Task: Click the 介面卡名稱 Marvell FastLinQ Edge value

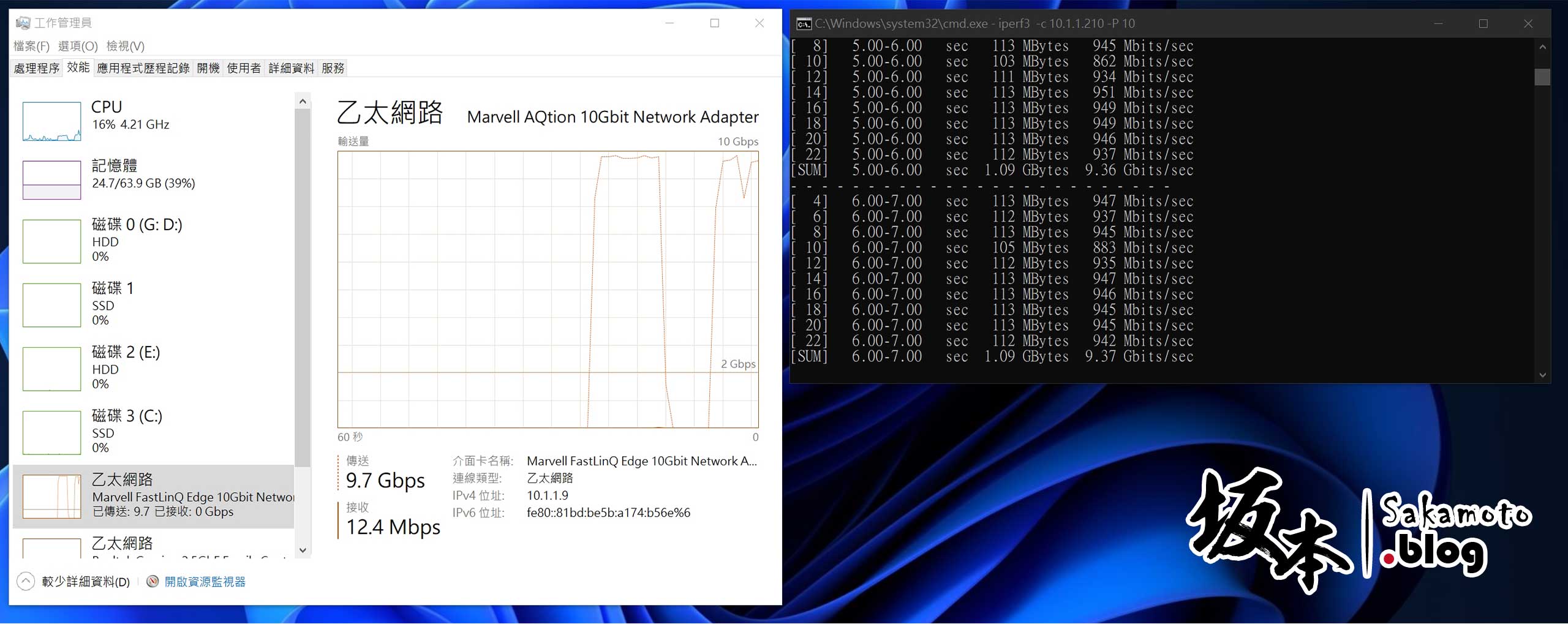Action: [642, 461]
